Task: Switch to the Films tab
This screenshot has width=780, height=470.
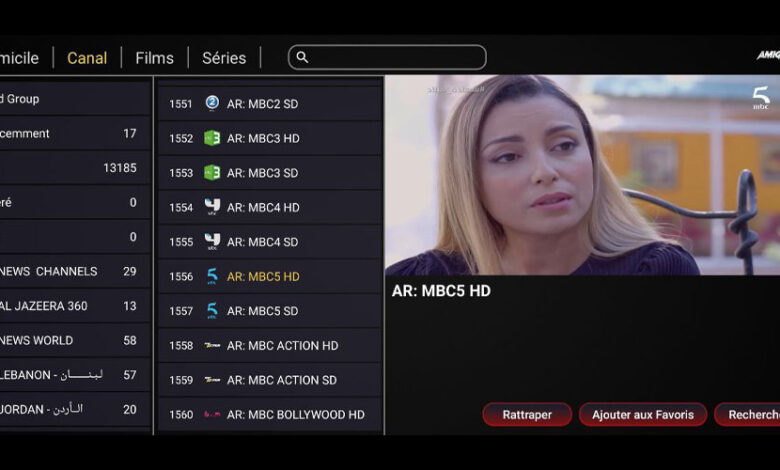Action: coord(155,58)
